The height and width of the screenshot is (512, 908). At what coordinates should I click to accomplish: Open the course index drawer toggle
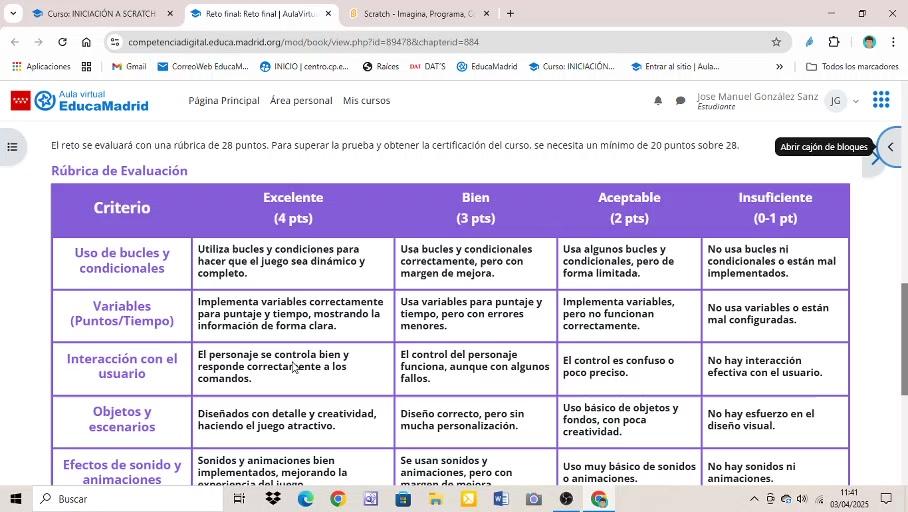click(12, 147)
